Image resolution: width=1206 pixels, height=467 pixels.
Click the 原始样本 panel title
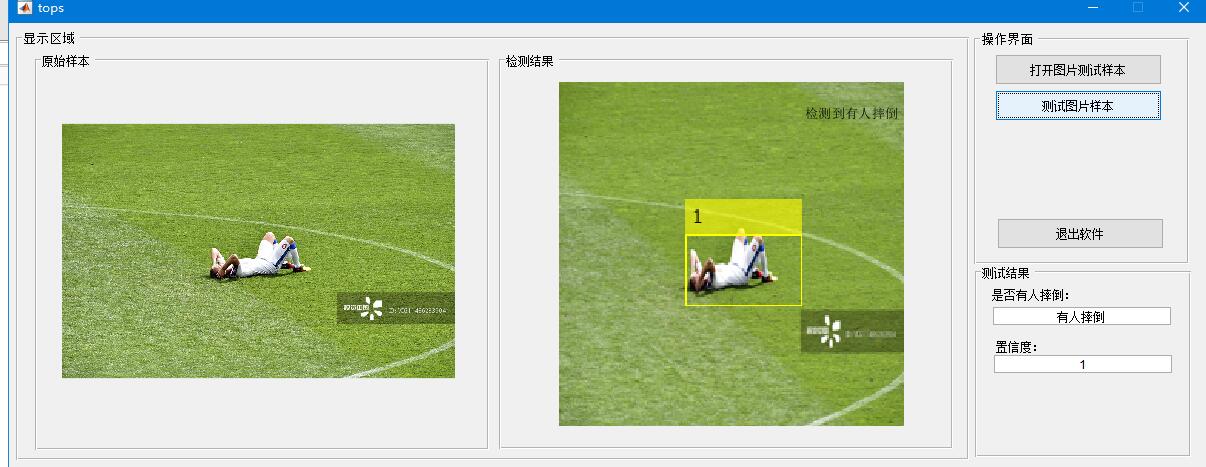[65, 61]
